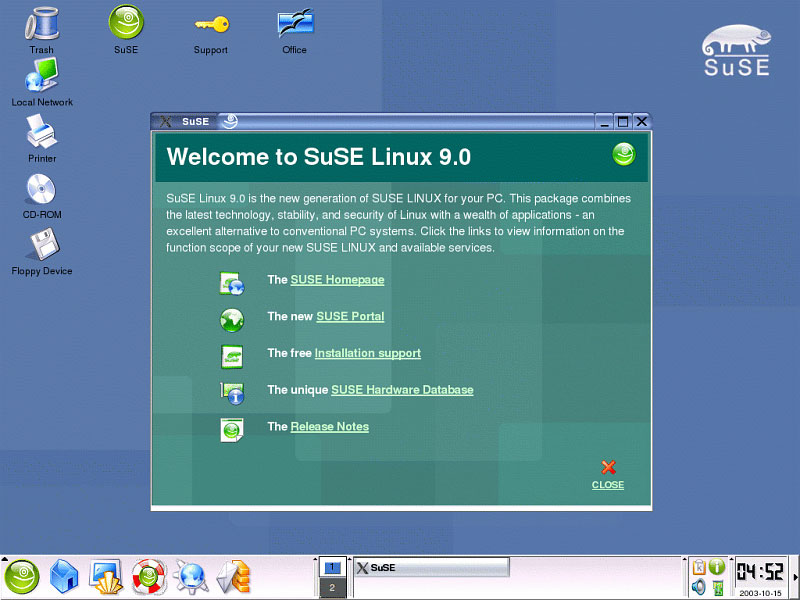
Task: Click the home folder icon in panel
Action: (x=64, y=575)
